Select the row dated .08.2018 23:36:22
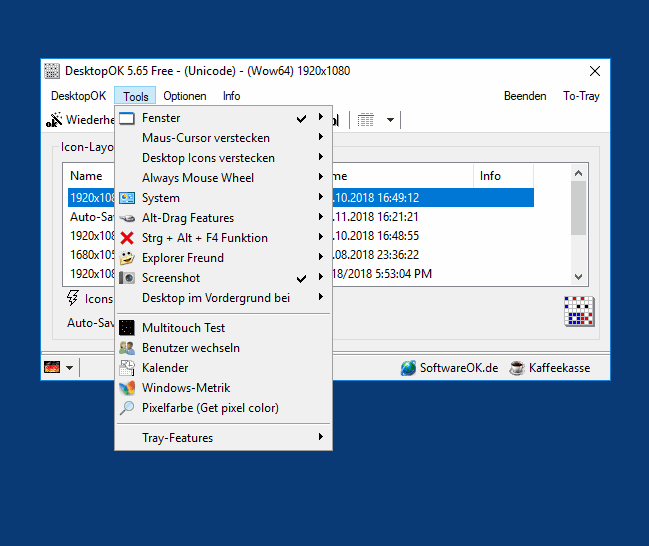 coord(300,255)
